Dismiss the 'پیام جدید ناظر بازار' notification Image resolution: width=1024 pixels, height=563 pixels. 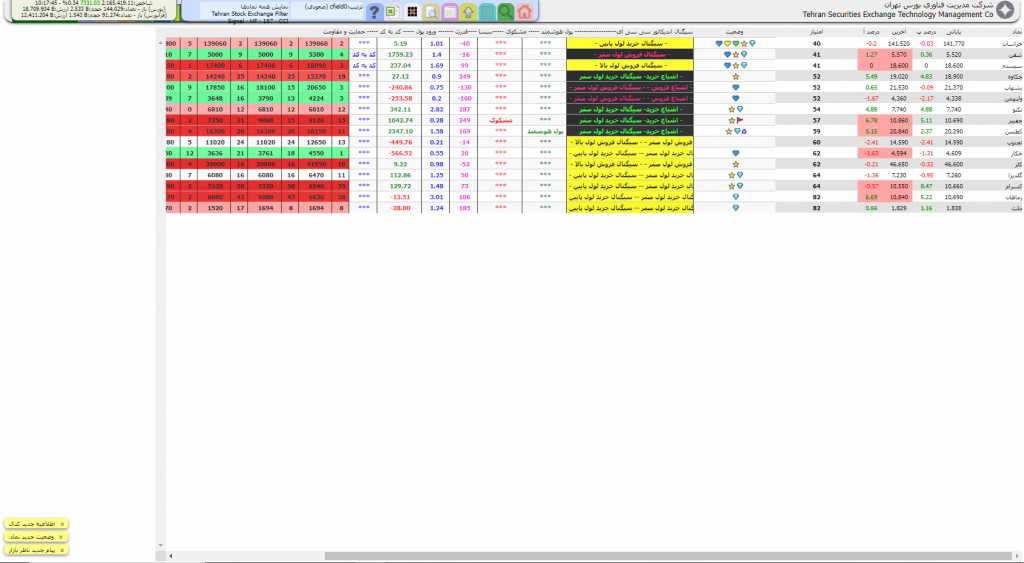point(62,550)
